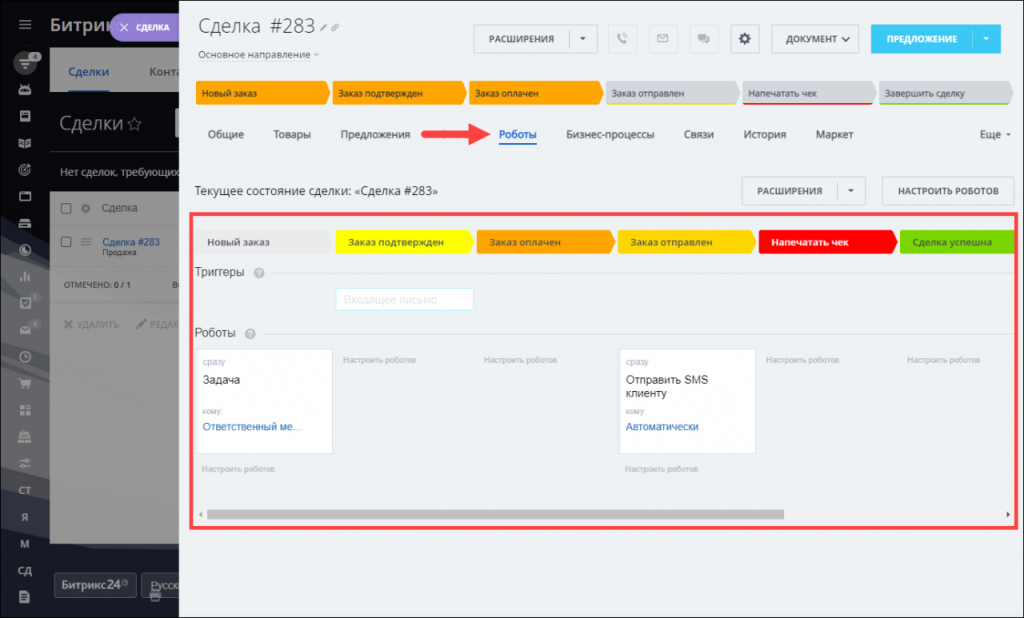Toggle the select-all checkbox in deals header
Image resolution: width=1024 pixels, height=618 pixels.
click(x=66, y=208)
